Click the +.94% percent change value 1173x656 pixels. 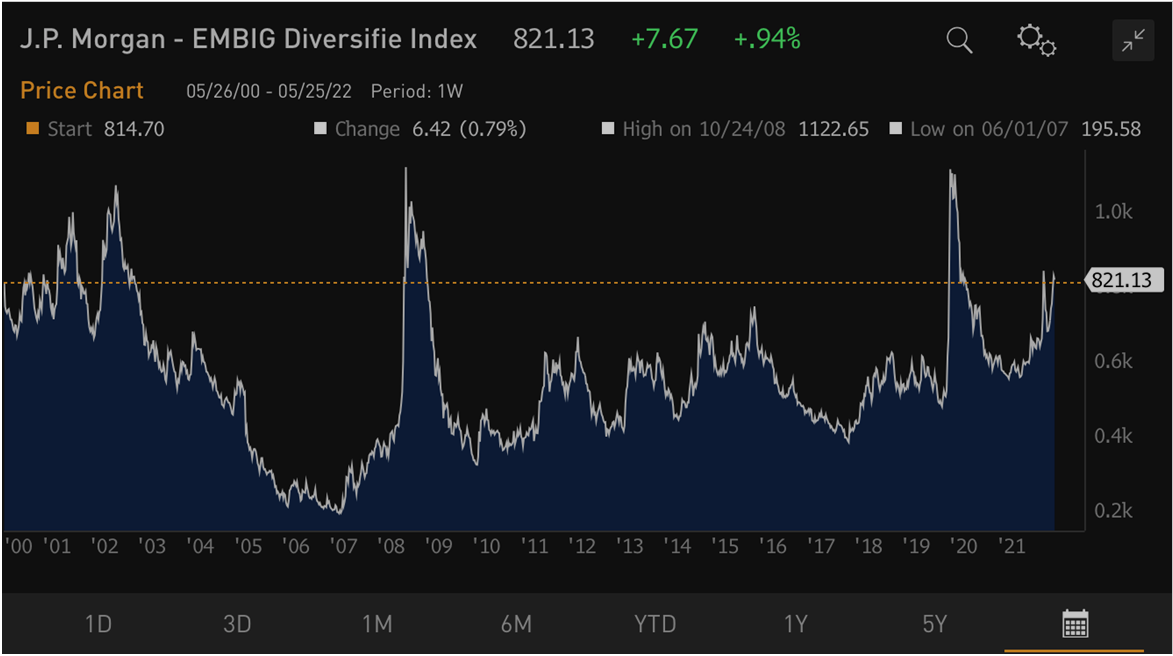[767, 39]
